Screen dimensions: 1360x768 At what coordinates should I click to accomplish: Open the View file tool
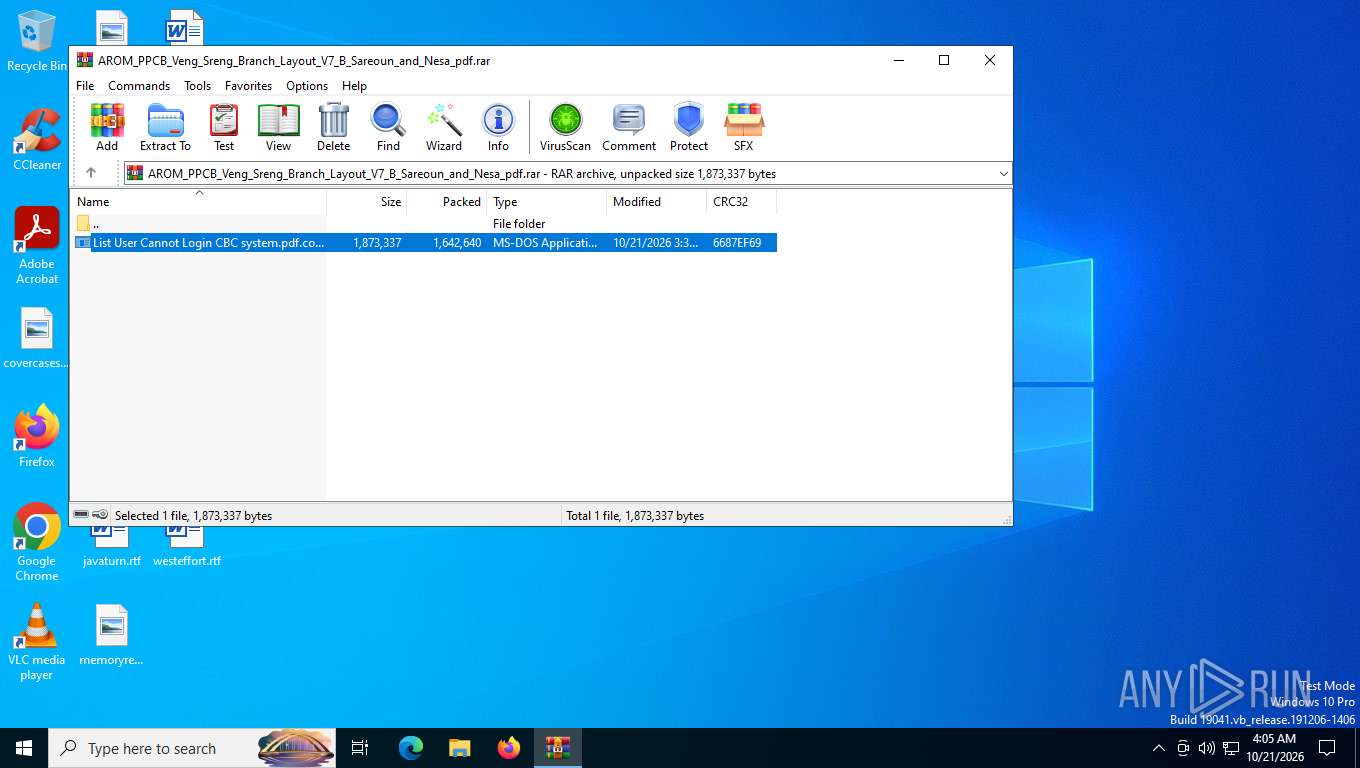coord(278,127)
